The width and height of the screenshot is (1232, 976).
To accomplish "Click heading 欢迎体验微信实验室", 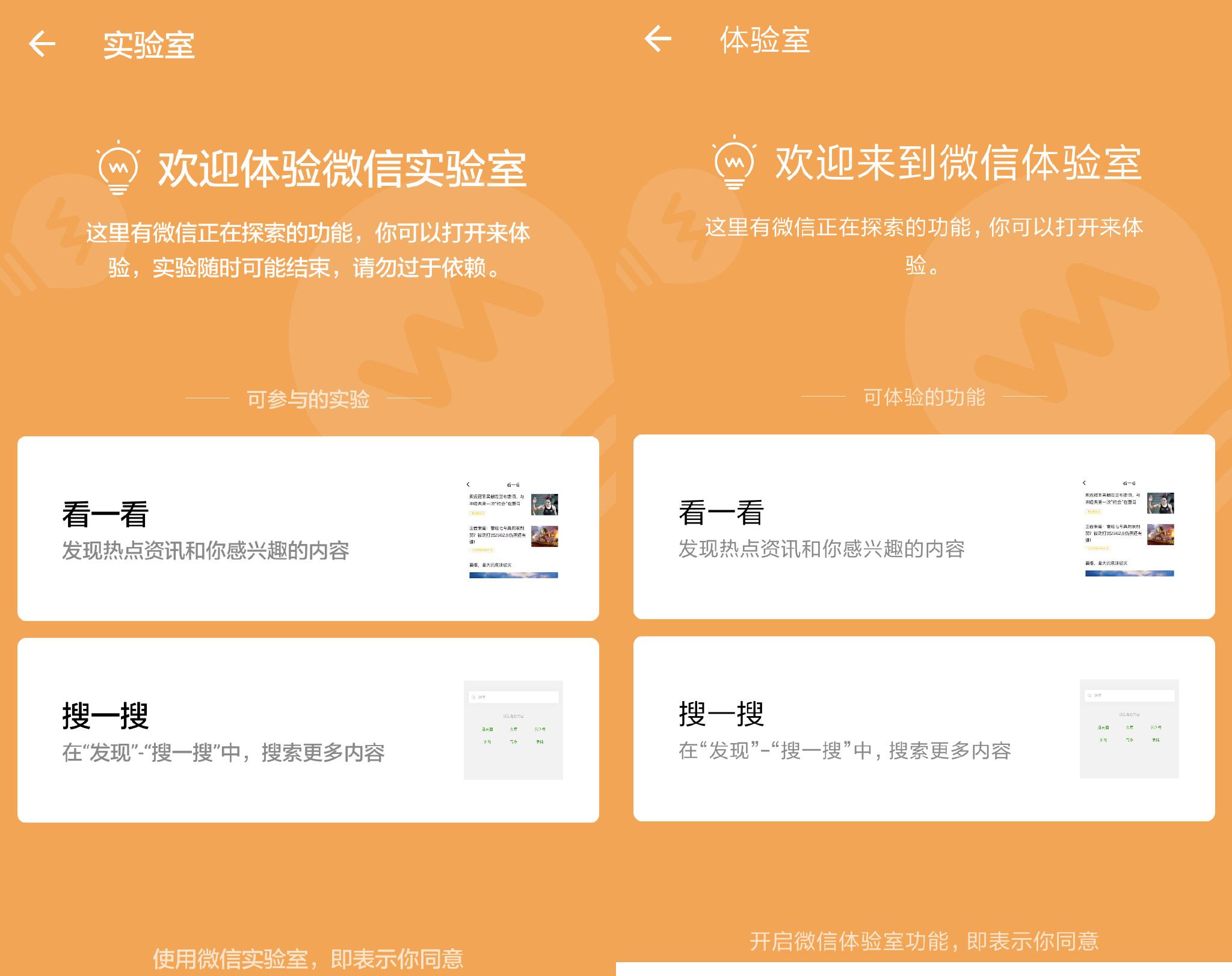I will point(342,168).
